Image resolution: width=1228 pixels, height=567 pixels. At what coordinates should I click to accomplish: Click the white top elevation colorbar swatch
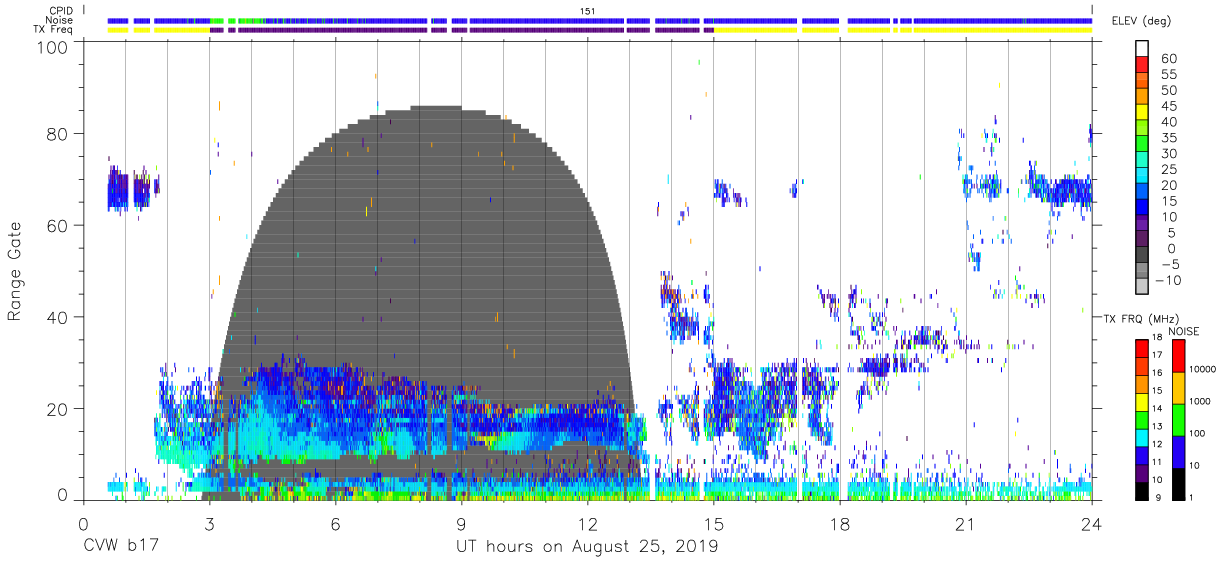1141,49
